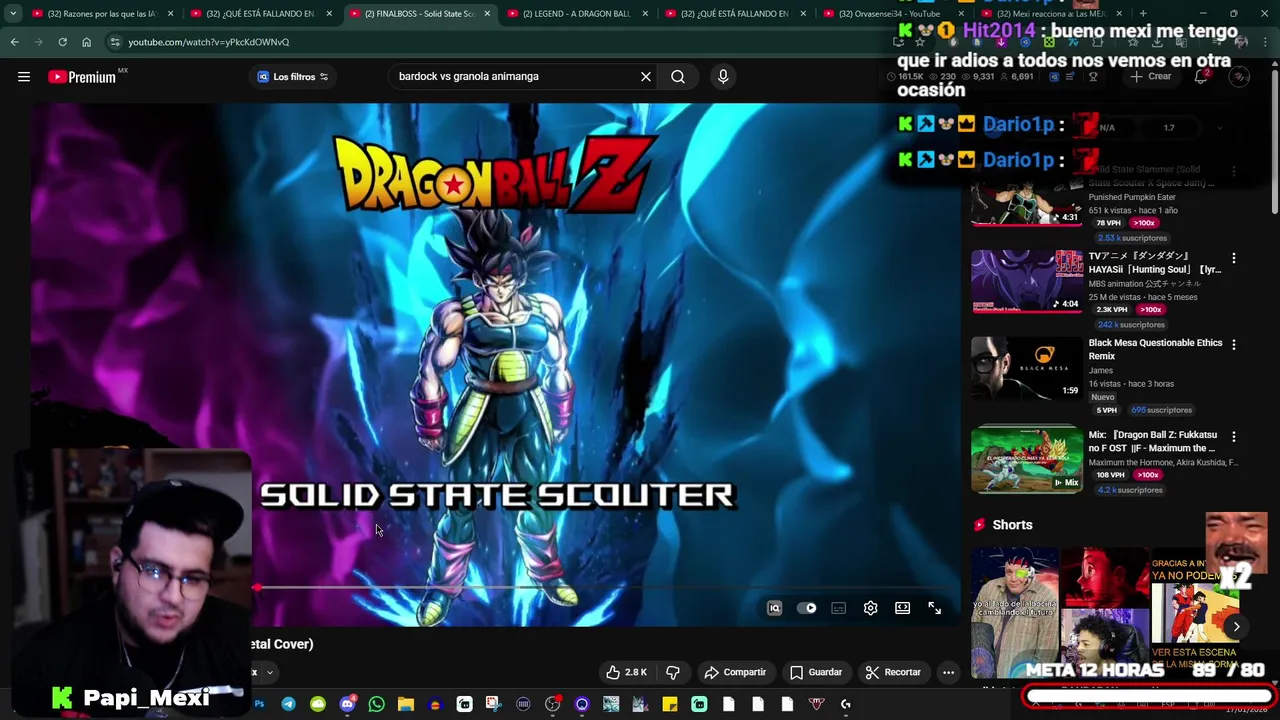Open Photoshop from the taskbar

click(259, 704)
